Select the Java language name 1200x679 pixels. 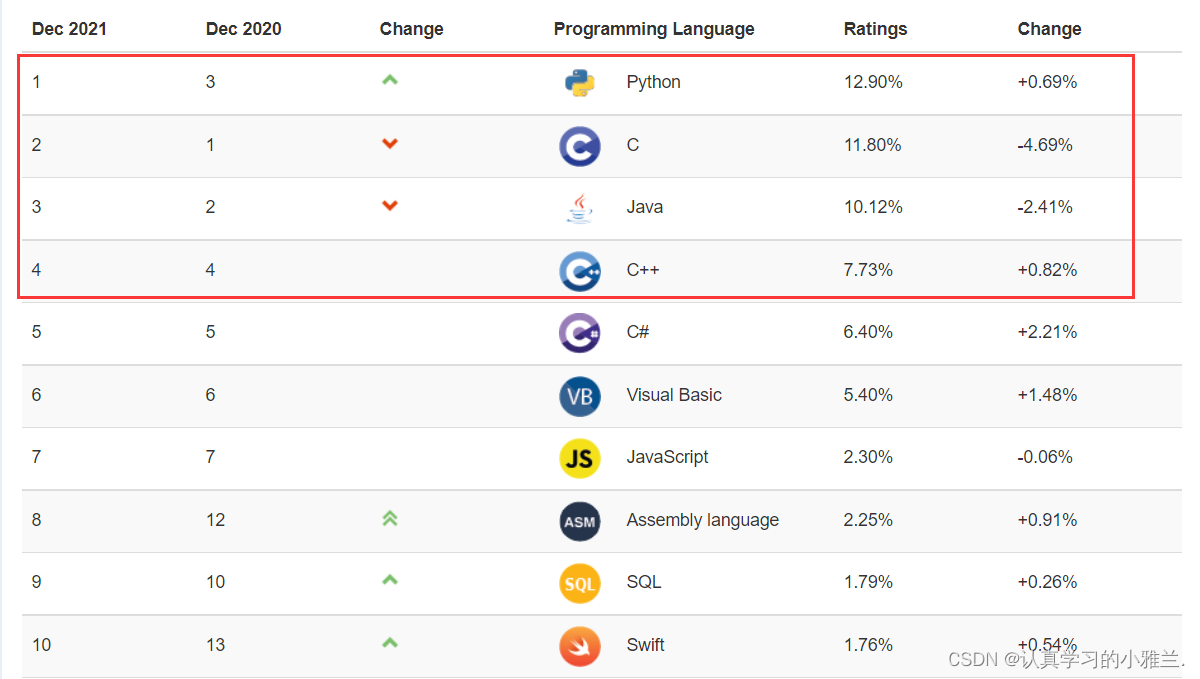click(645, 207)
